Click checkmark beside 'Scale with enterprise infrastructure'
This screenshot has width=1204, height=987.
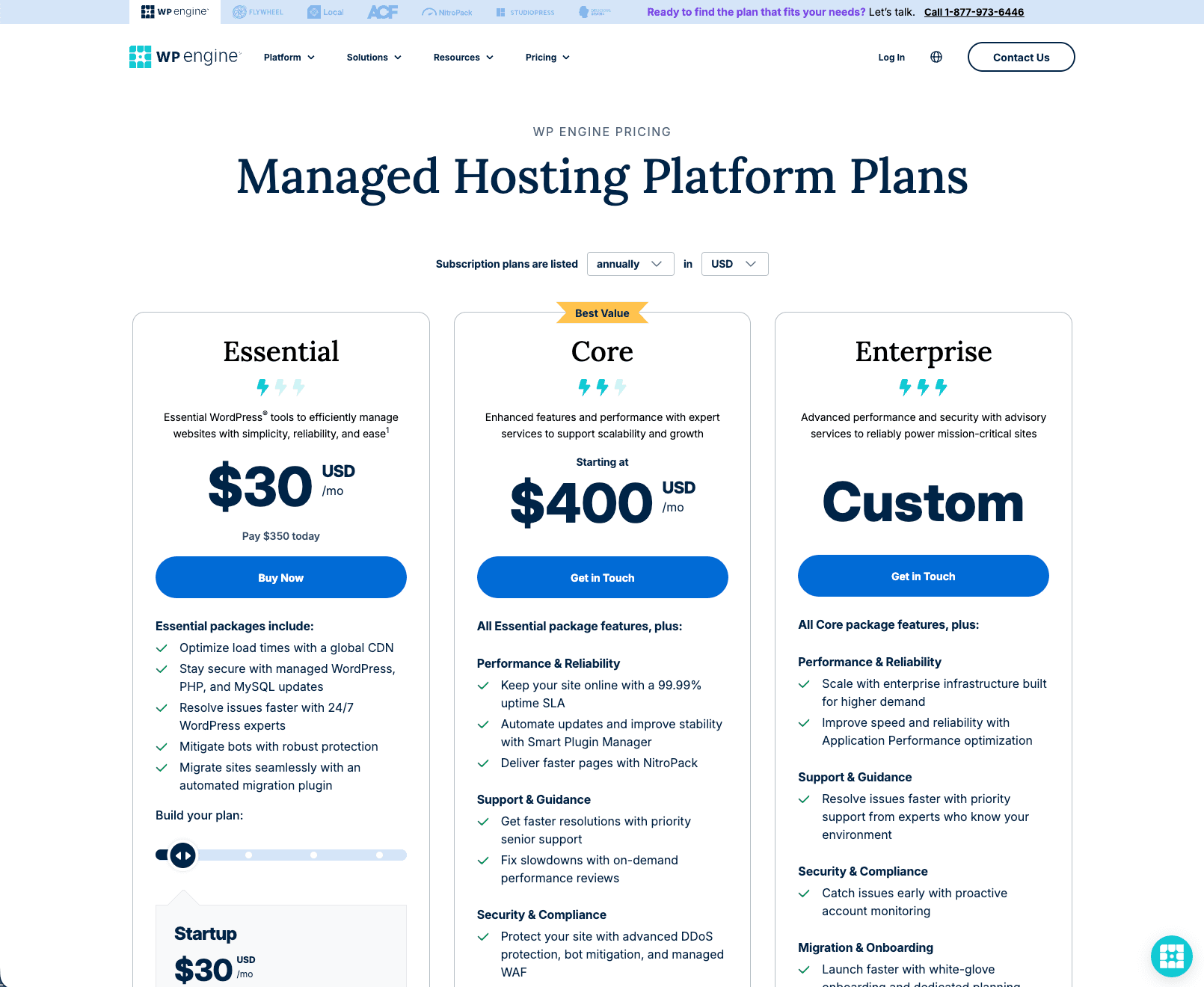pyautogui.click(x=804, y=684)
